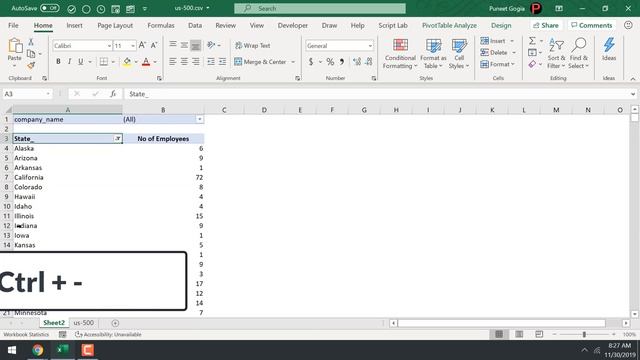Expand the Insert cells dropdown arrow
Screen dimensions: 640x360
pos(512,41)
